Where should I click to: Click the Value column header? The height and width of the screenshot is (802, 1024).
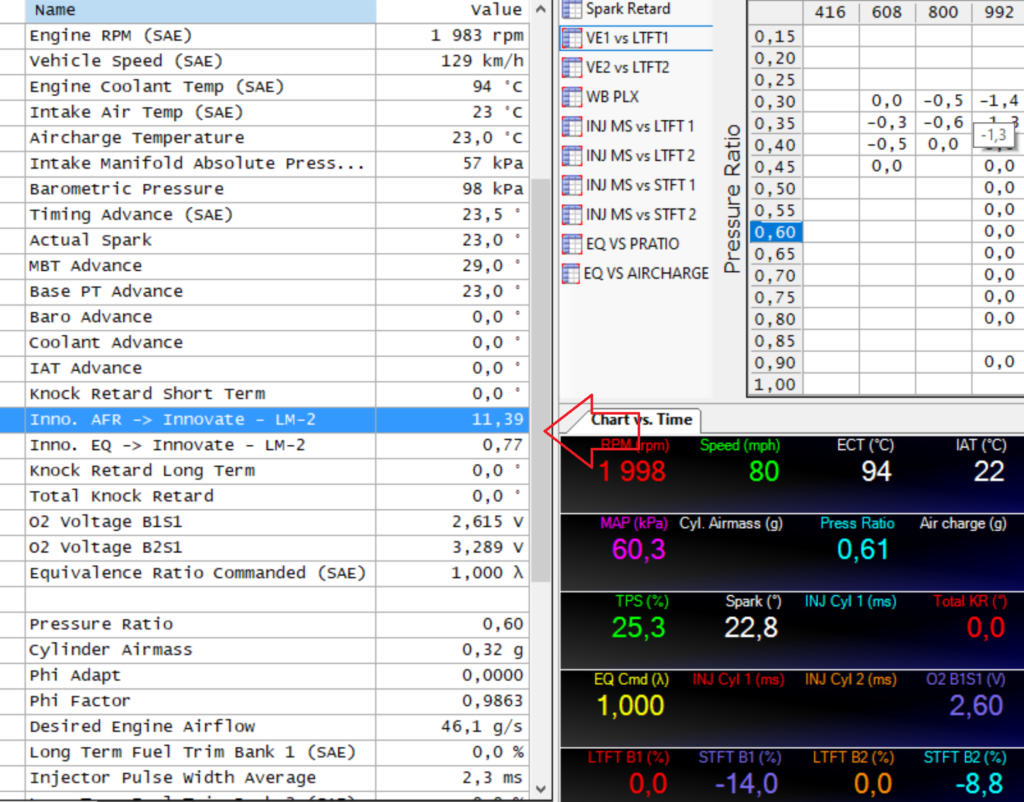[496, 10]
